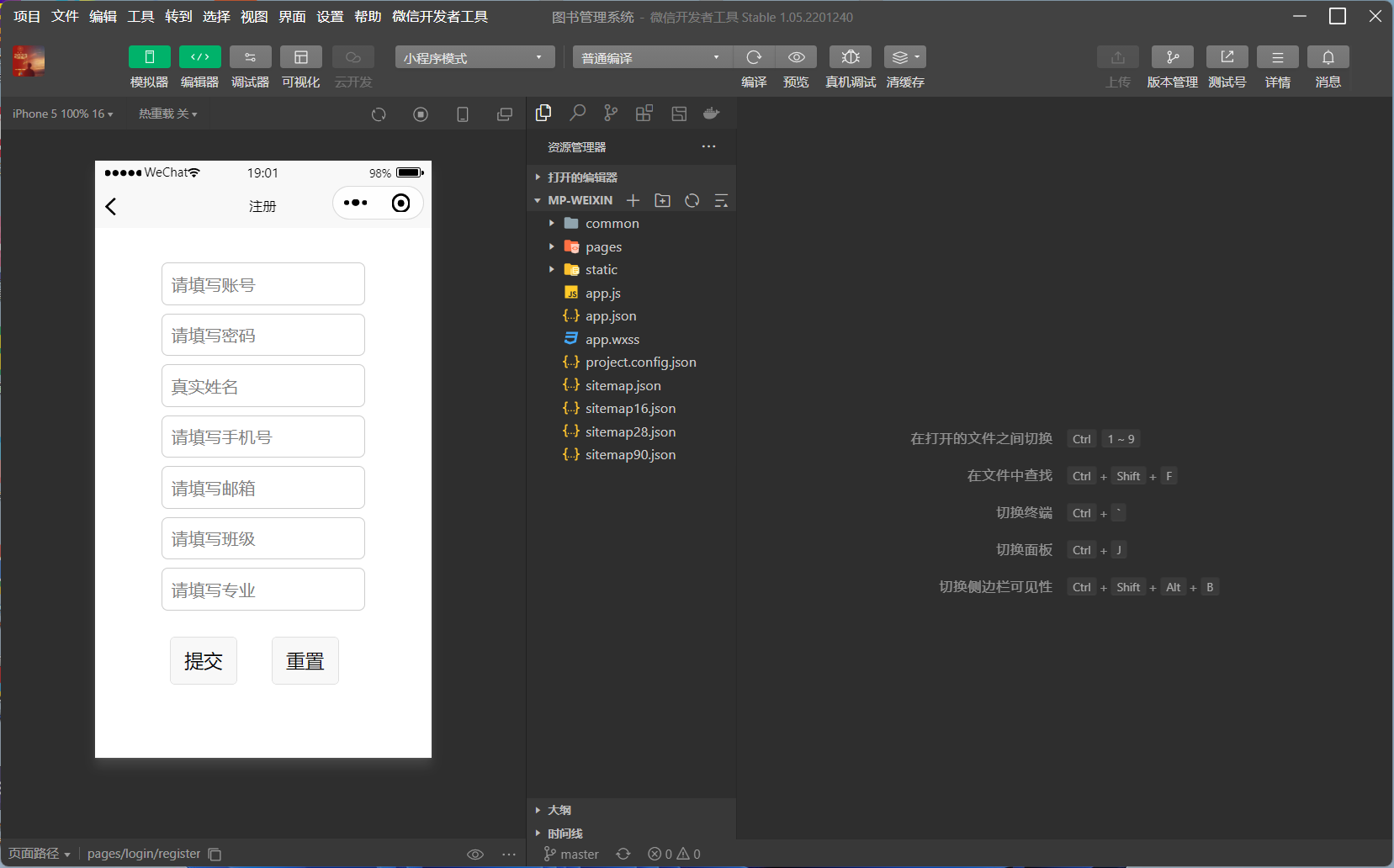This screenshot has width=1394, height=868.
Task: Open the 页面路径 dropdown
Action: coord(40,854)
